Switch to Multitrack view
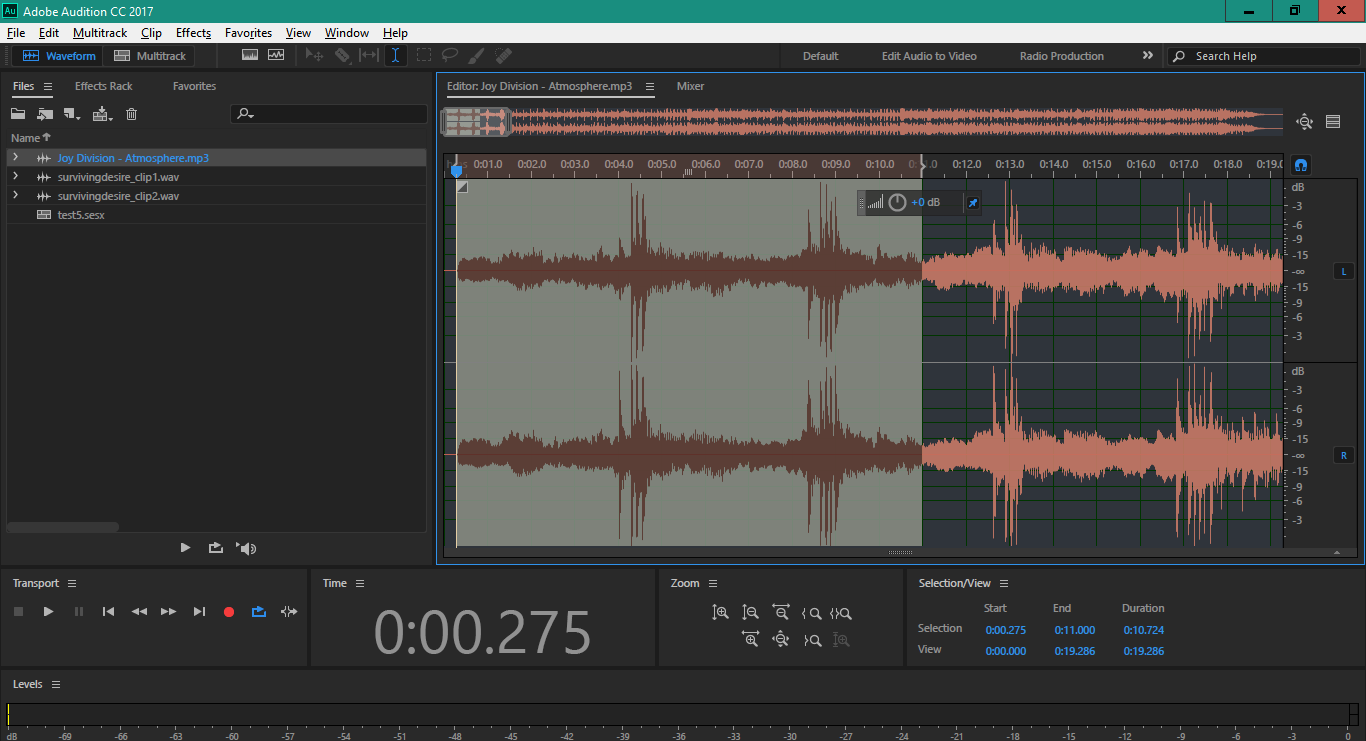This screenshot has width=1366, height=741. [150, 56]
